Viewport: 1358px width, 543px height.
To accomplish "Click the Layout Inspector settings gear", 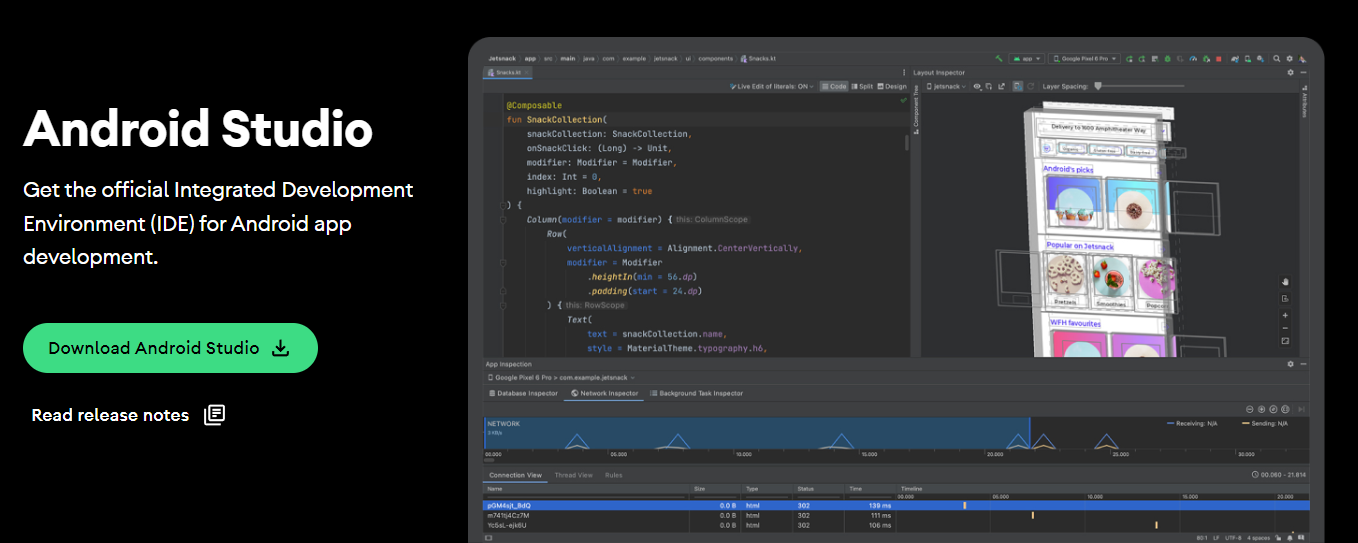I will [1290, 72].
